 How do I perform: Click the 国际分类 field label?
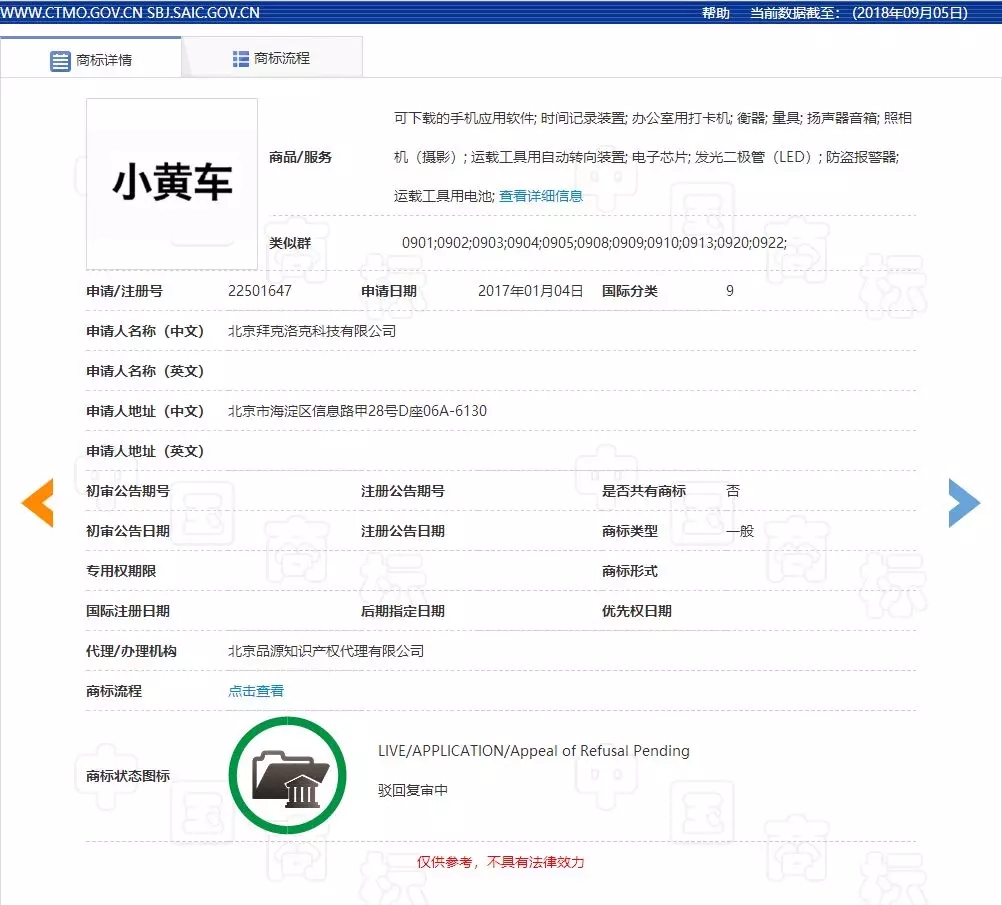click(629, 291)
